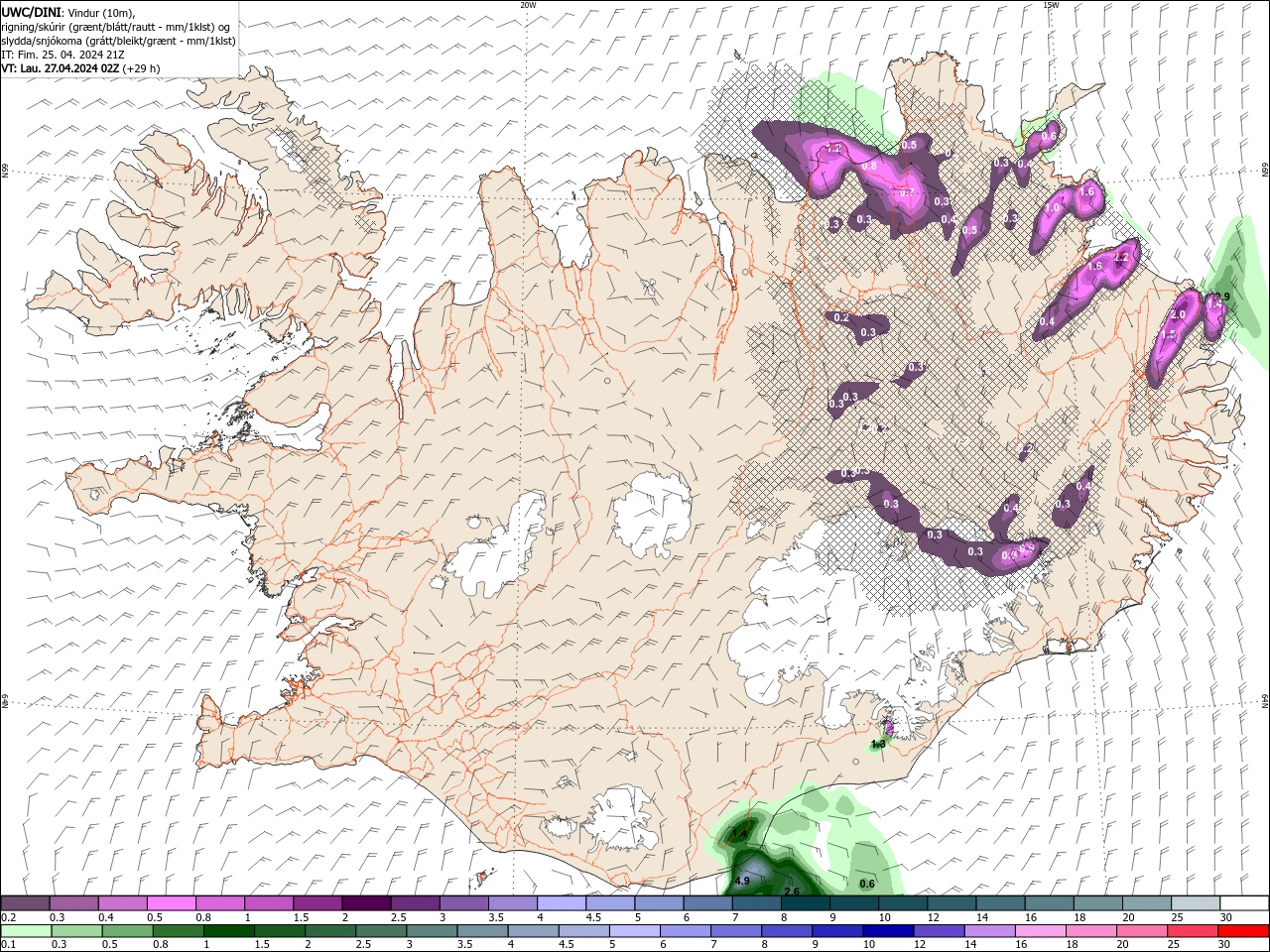Viewport: 1270px width, 952px height.
Task: Click the lavender 4 mm snow legend swatch
Action: click(562, 903)
